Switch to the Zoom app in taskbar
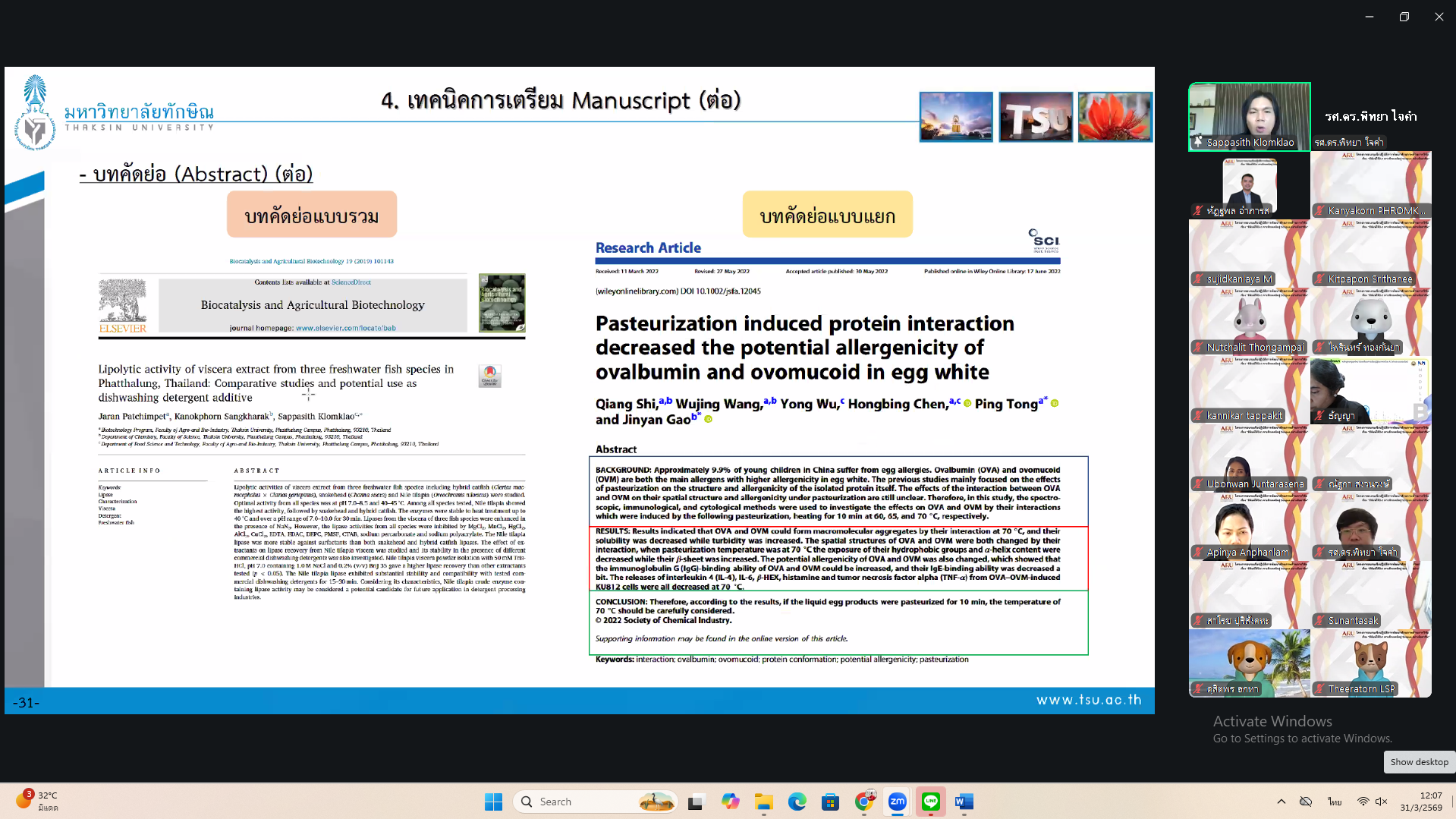This screenshot has width=1456, height=819. pyautogui.click(x=897, y=802)
